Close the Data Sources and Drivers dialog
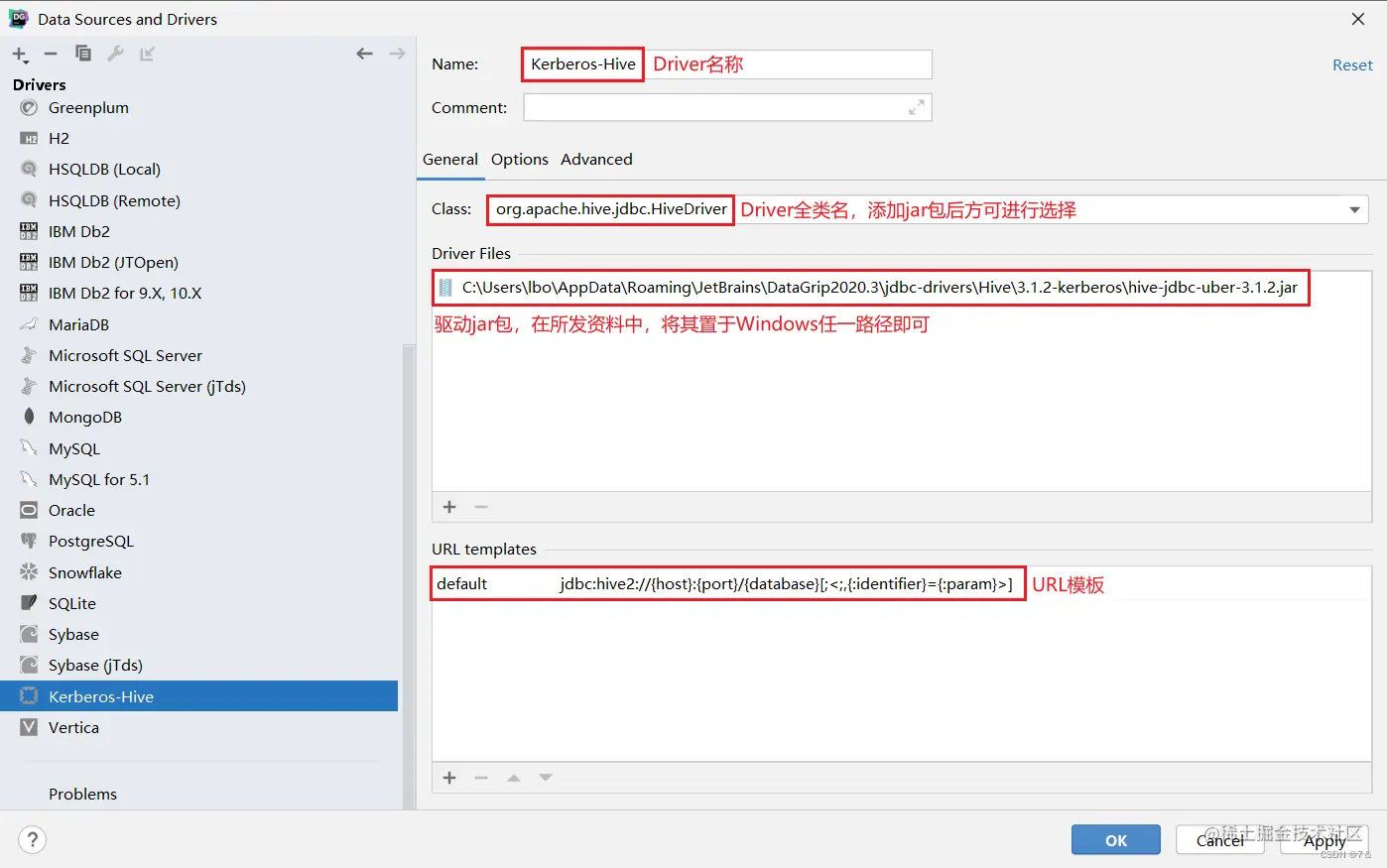 (x=1358, y=19)
